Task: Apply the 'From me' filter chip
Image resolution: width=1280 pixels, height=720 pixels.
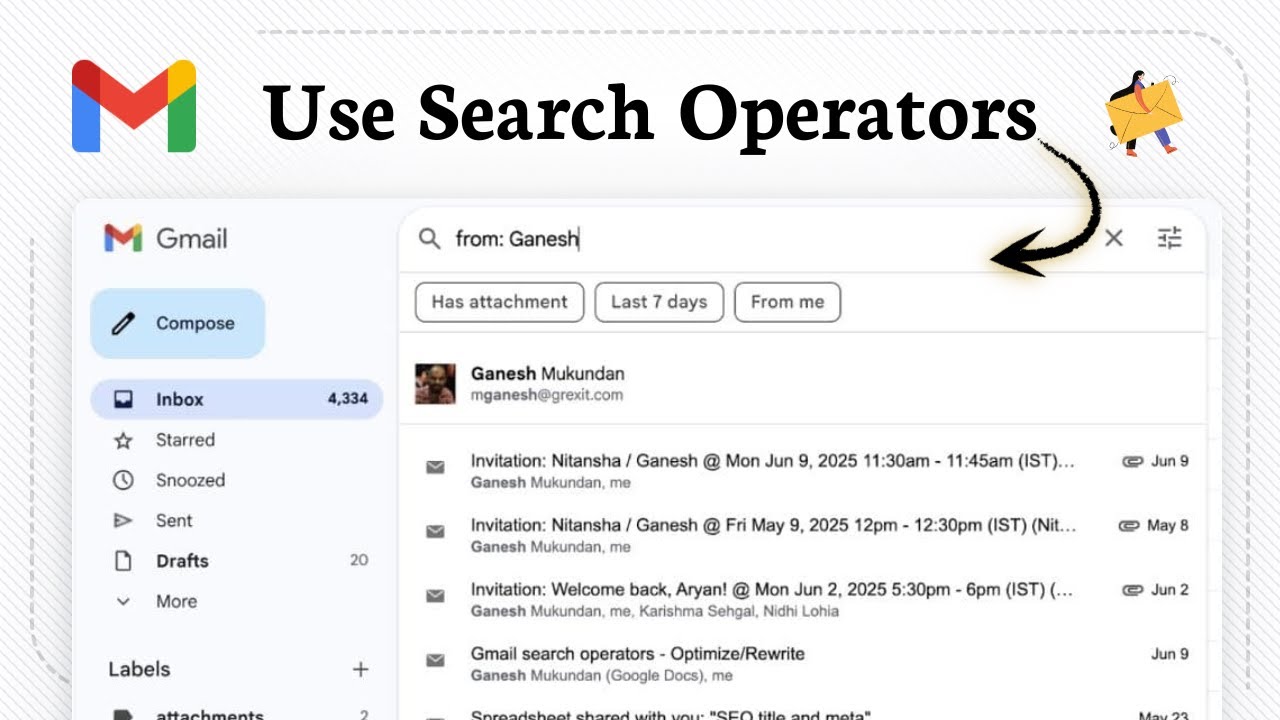Action: coord(787,302)
